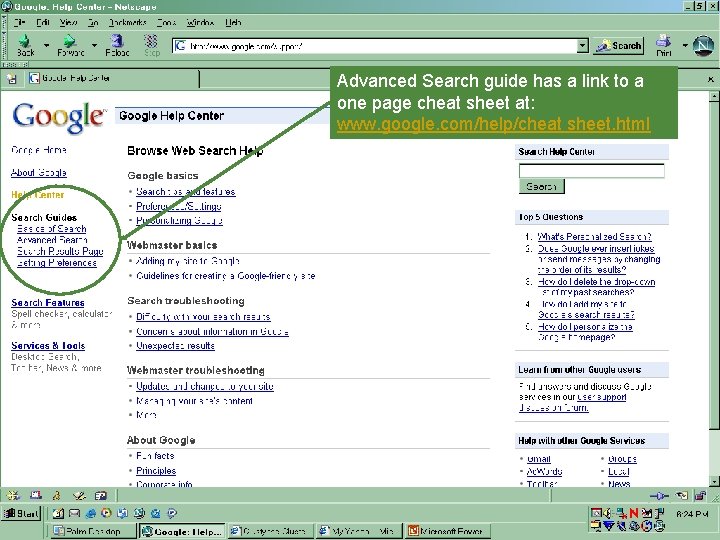Close the current tab with the X
Screen dimensions: 720x540
tap(711, 79)
